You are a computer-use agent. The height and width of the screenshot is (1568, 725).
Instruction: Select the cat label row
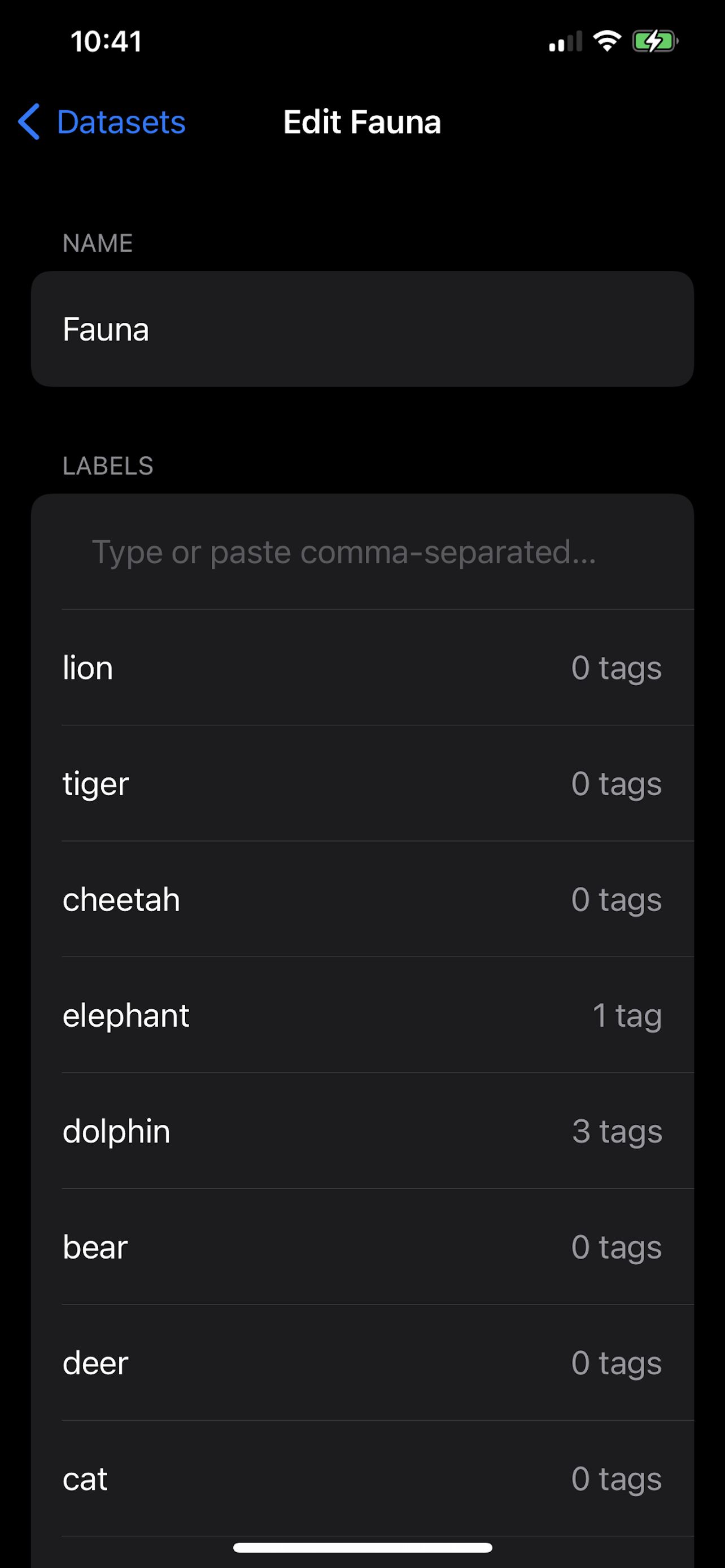point(362,1478)
